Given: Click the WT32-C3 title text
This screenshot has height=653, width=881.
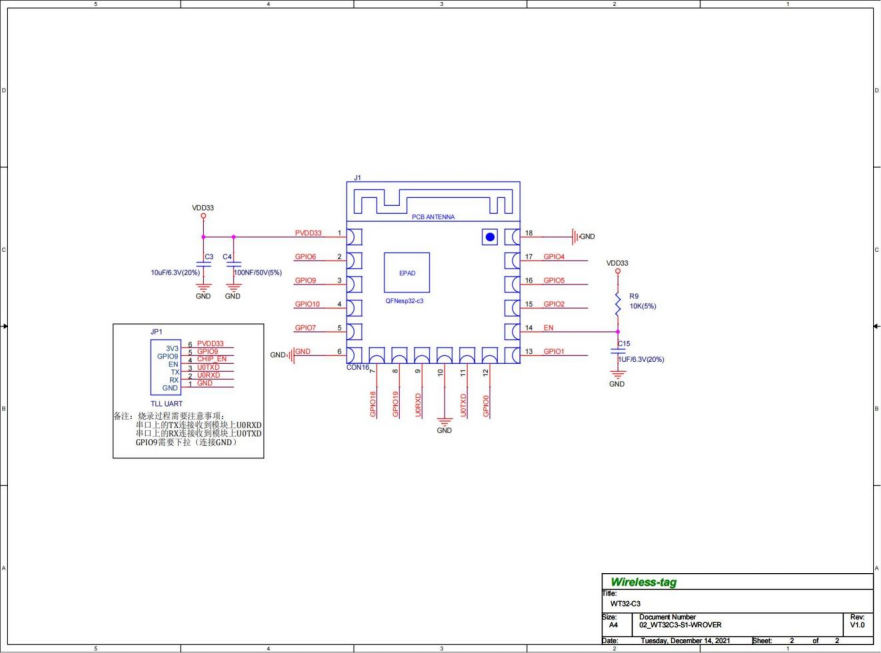Looking at the screenshot, I should 624,603.
